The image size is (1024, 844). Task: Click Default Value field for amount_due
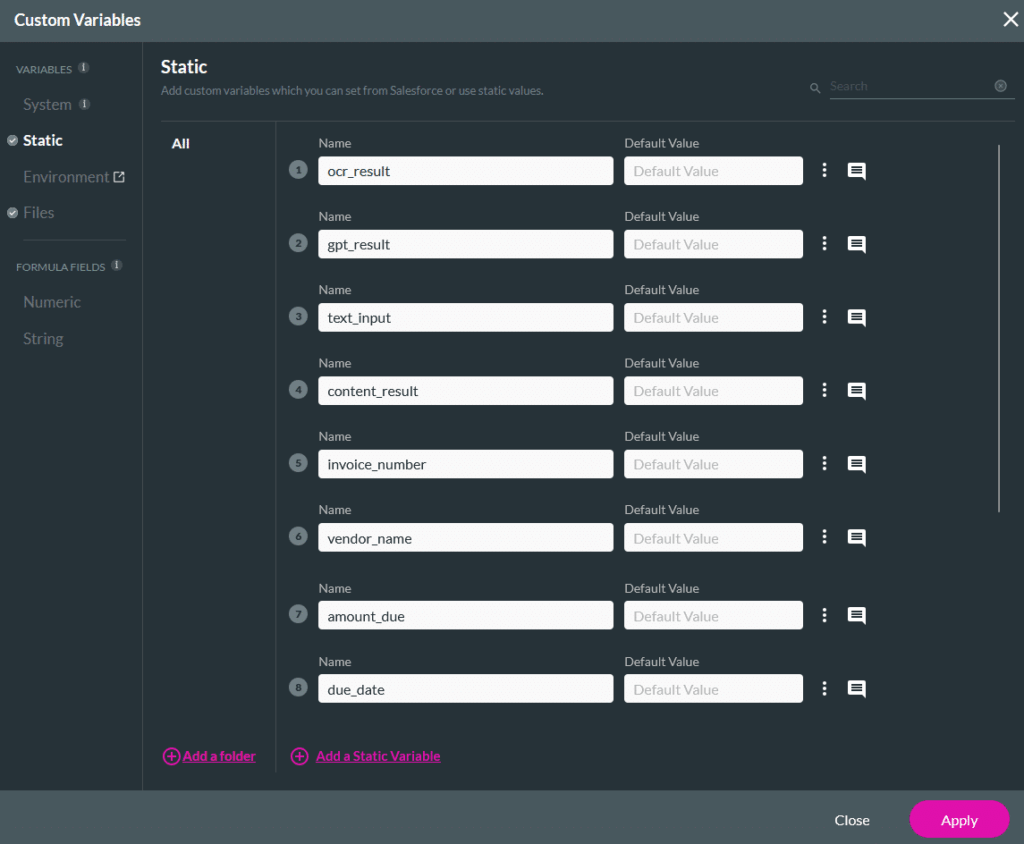pos(713,616)
